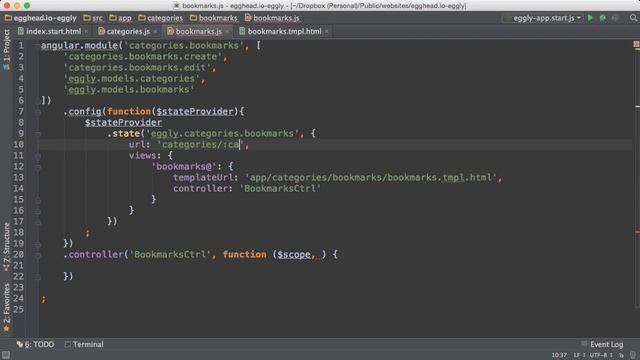Image resolution: width=640 pixels, height=360 pixels.
Task: Collapse the views block on line 11
Action: (38, 156)
